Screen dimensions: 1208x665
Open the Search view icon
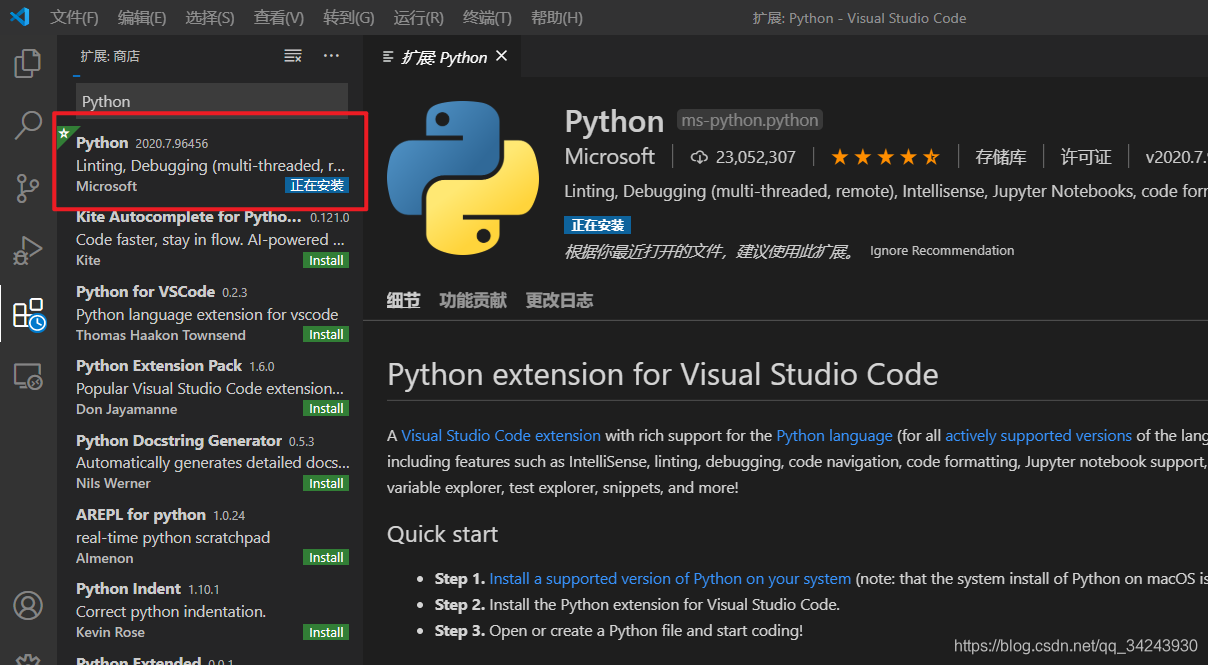tap(28, 125)
